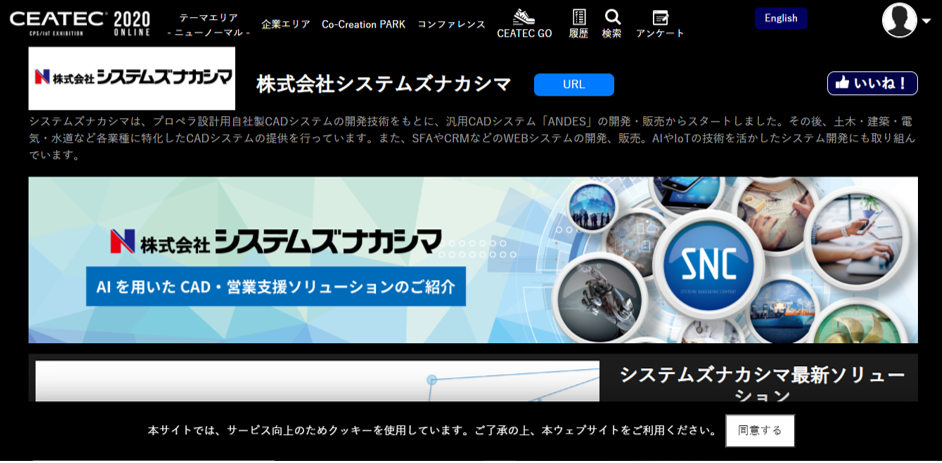Click the 検索 magnifier icon
The height and width of the screenshot is (463, 942).
612,17
